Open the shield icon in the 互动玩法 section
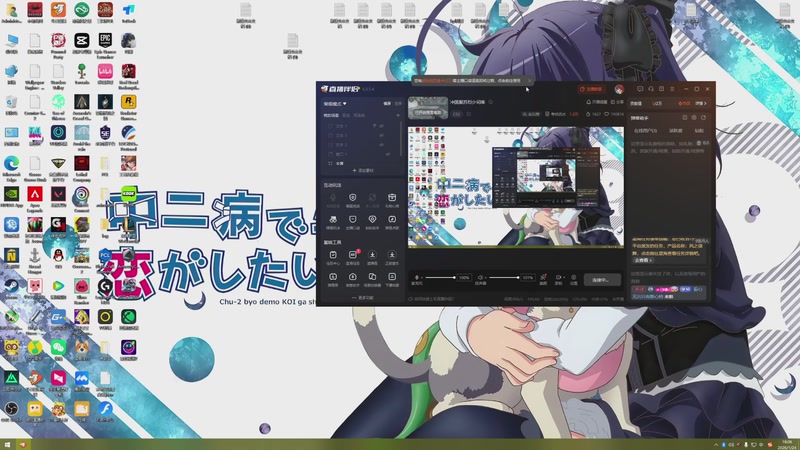 click(353, 198)
